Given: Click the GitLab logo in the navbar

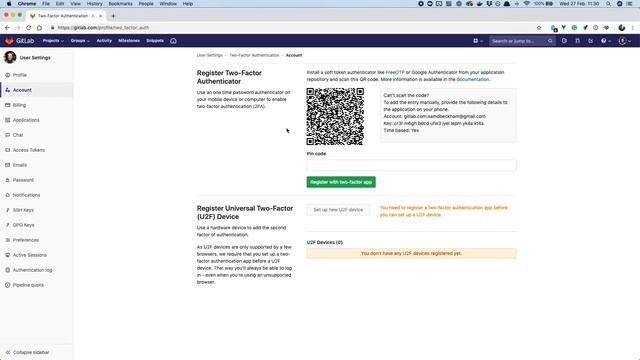Looking at the screenshot, I should pos(19,41).
